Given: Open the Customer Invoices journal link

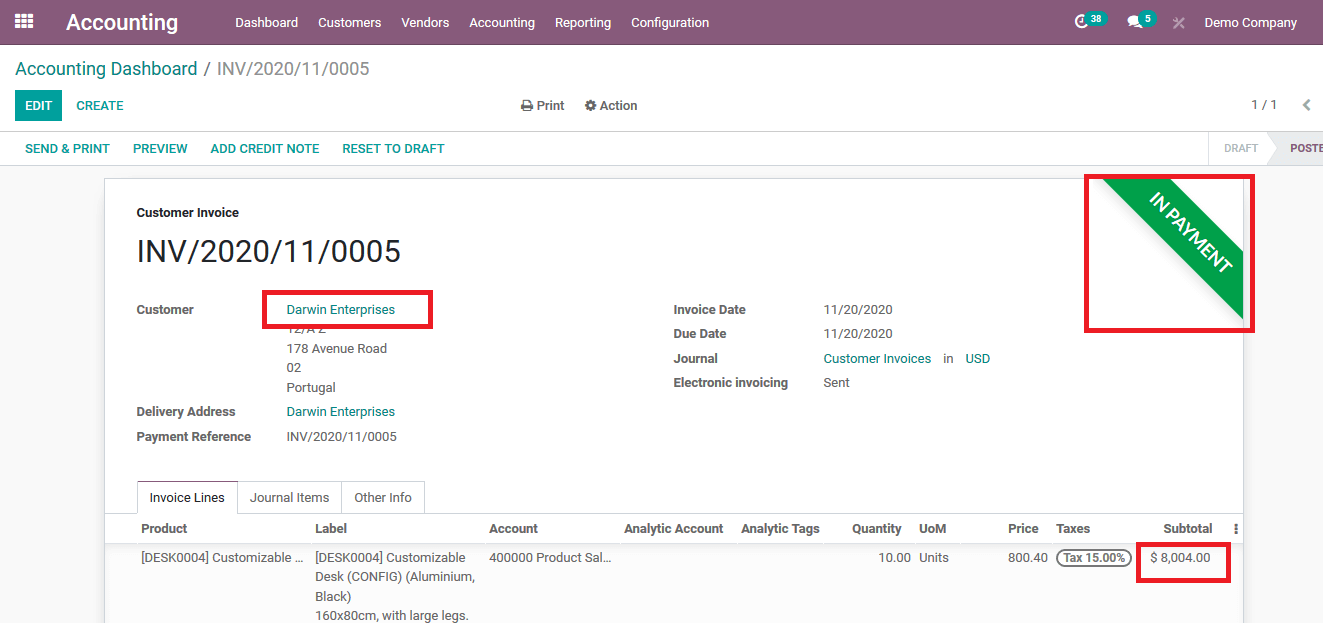Looking at the screenshot, I should 877,359.
